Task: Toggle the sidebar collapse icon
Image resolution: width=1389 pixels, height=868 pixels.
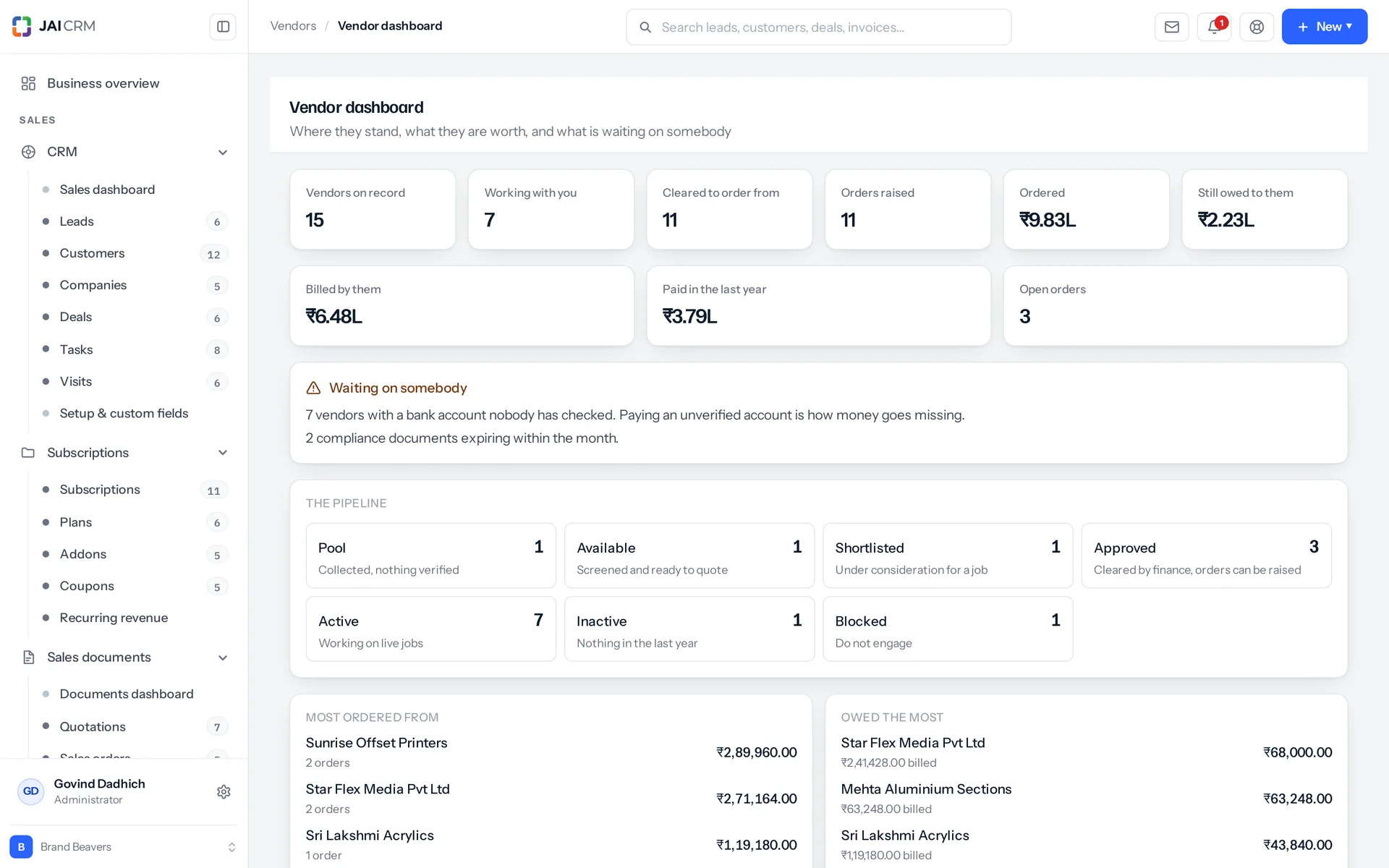Action: pyautogui.click(x=223, y=27)
